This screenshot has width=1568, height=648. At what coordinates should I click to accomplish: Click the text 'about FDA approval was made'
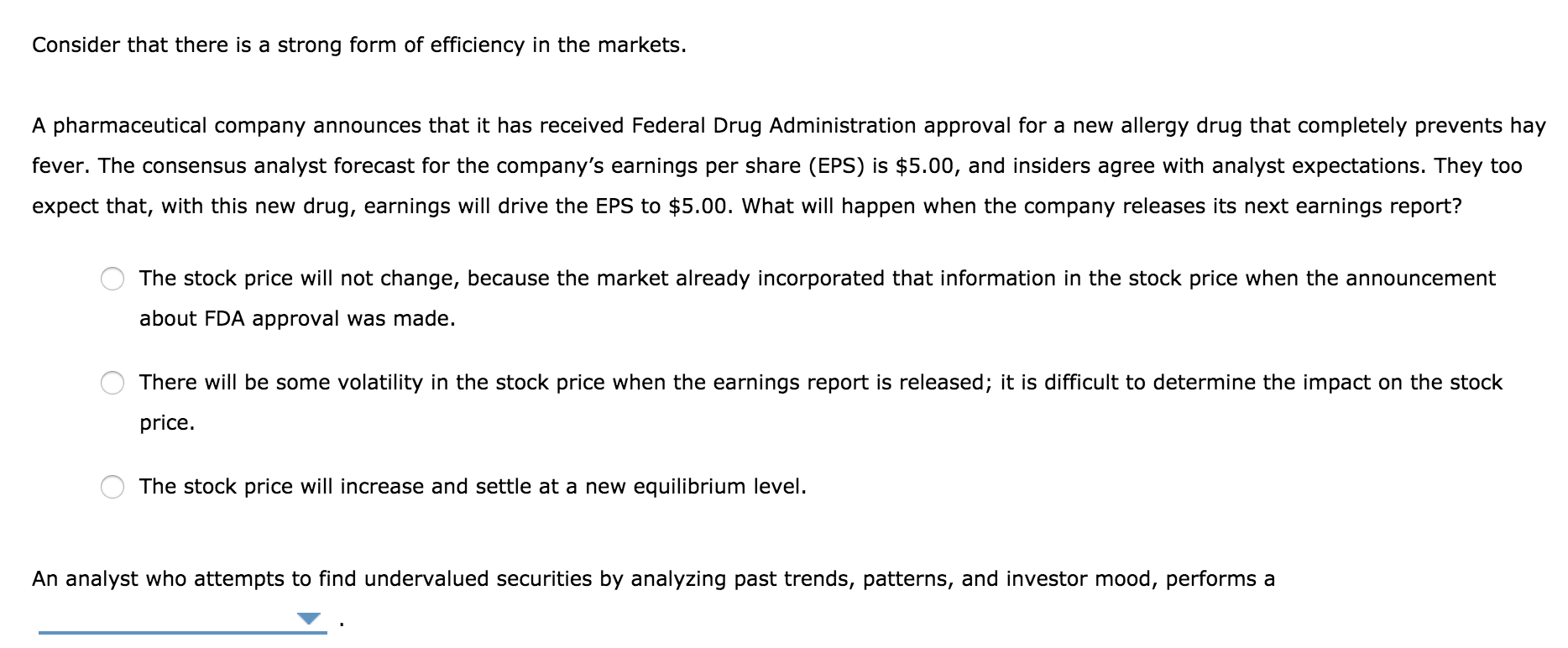[296, 317]
